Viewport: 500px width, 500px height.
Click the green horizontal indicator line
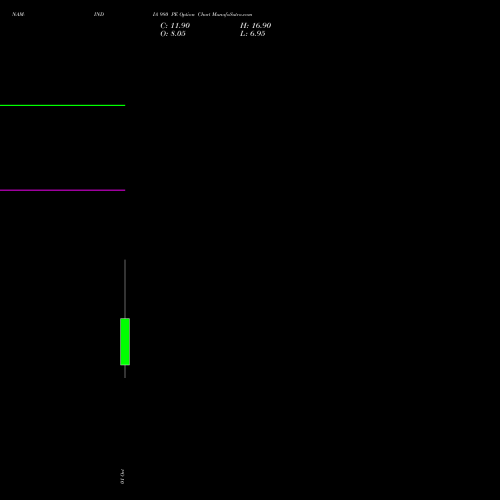(x=62, y=105)
